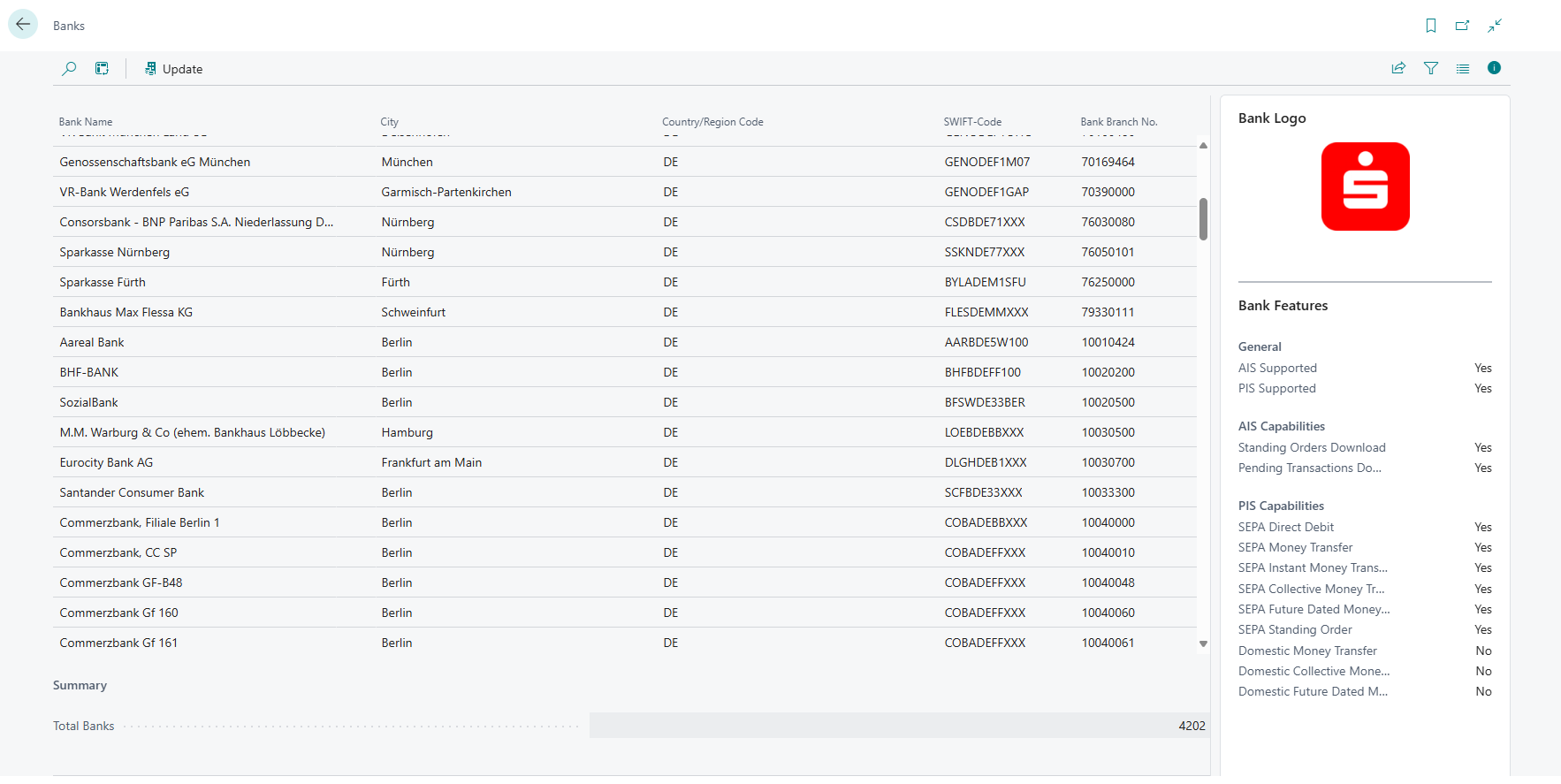Open page in new window icon
The height and width of the screenshot is (784, 1561).
[1462, 26]
